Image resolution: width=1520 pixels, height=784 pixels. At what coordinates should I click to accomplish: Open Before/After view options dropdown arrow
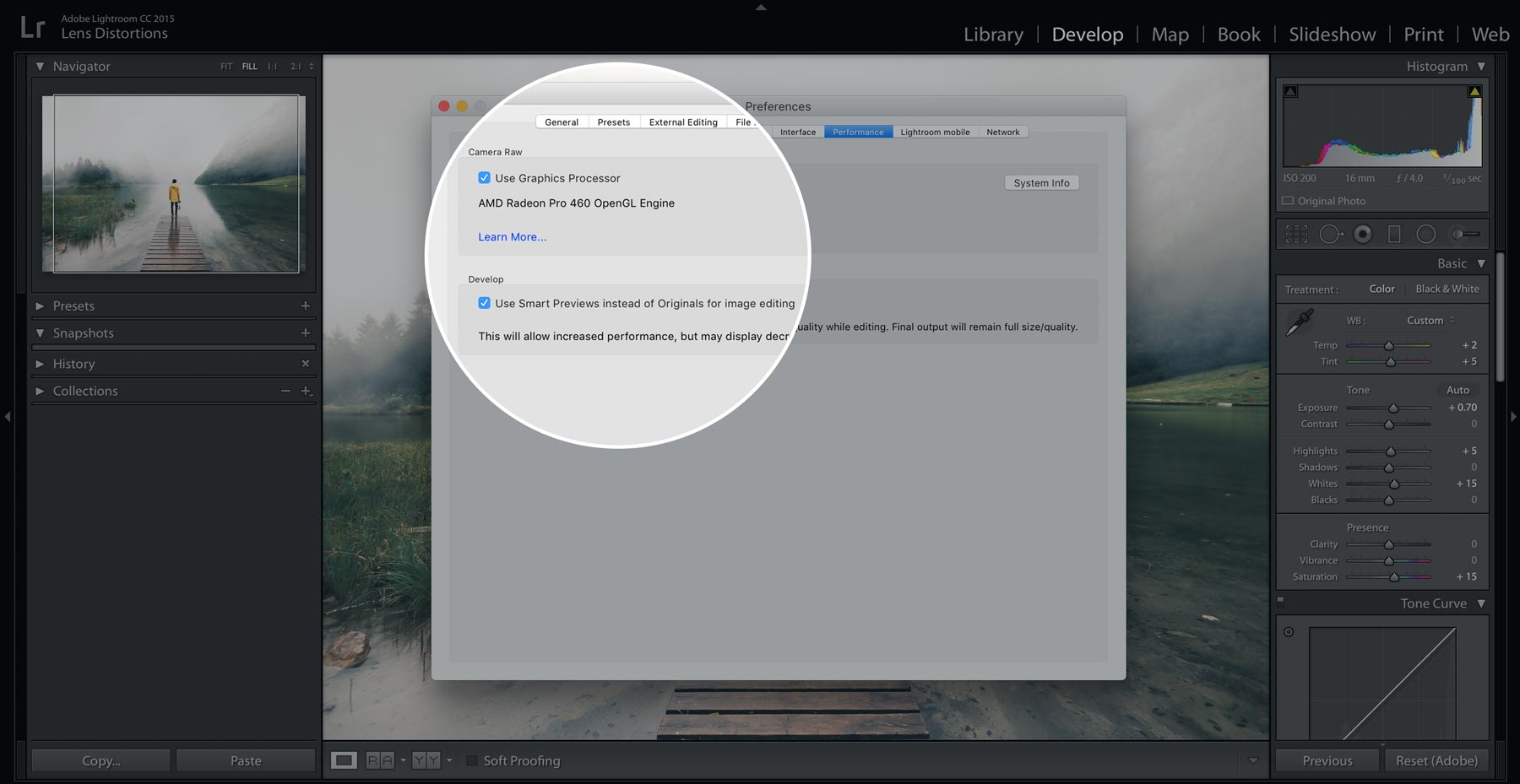[x=403, y=760]
